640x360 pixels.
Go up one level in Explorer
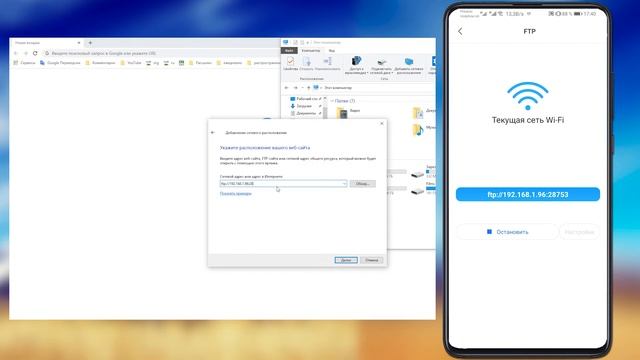pos(309,88)
